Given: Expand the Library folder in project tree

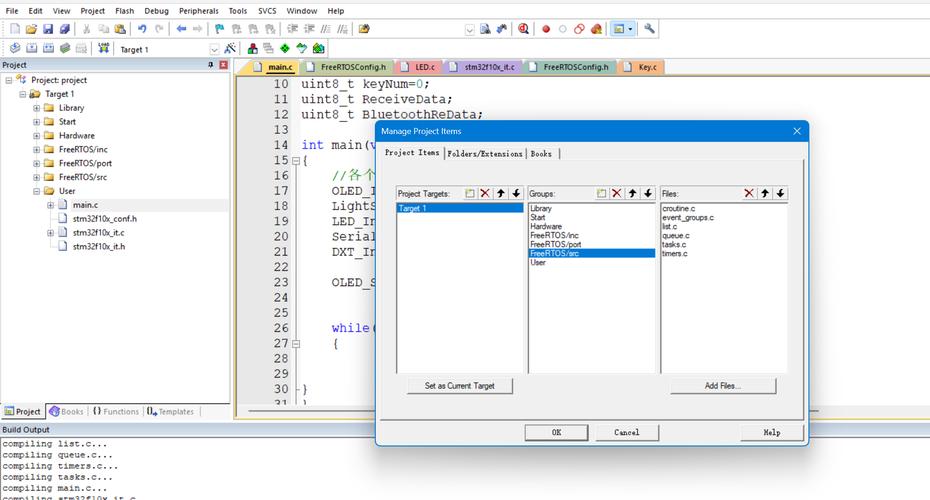Looking at the screenshot, I should pyautogui.click(x=36, y=108).
